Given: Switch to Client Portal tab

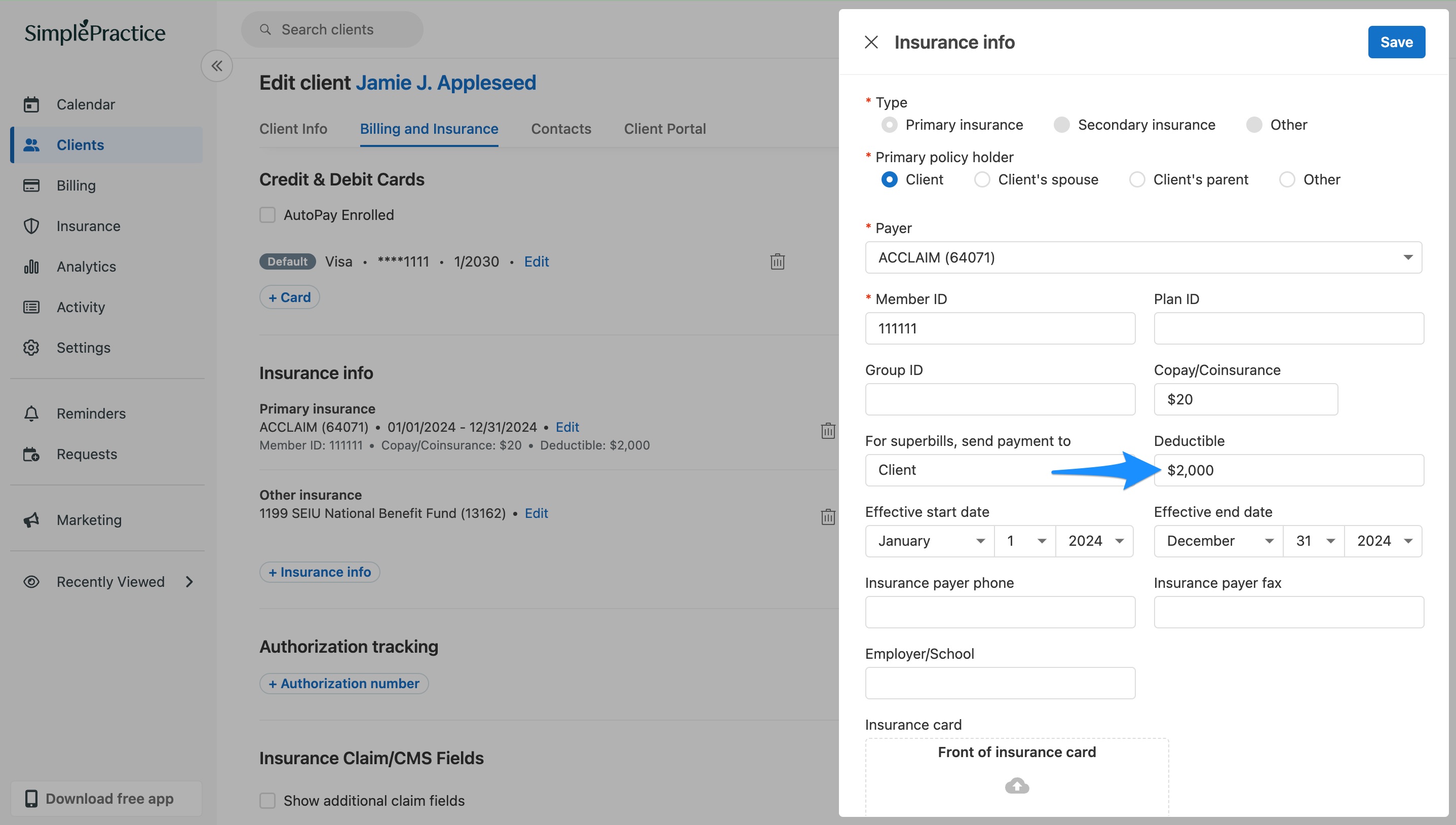Looking at the screenshot, I should pyautogui.click(x=665, y=129).
